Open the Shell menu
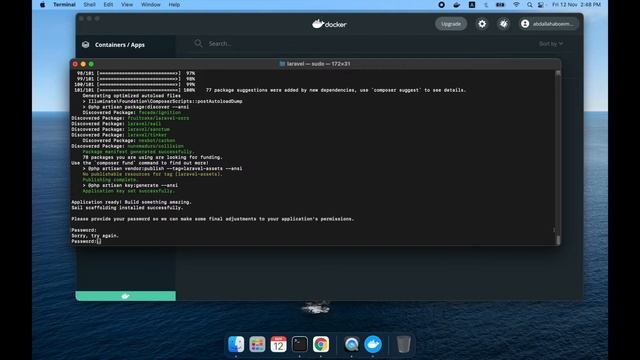The height and width of the screenshot is (360, 640). click(89, 4)
